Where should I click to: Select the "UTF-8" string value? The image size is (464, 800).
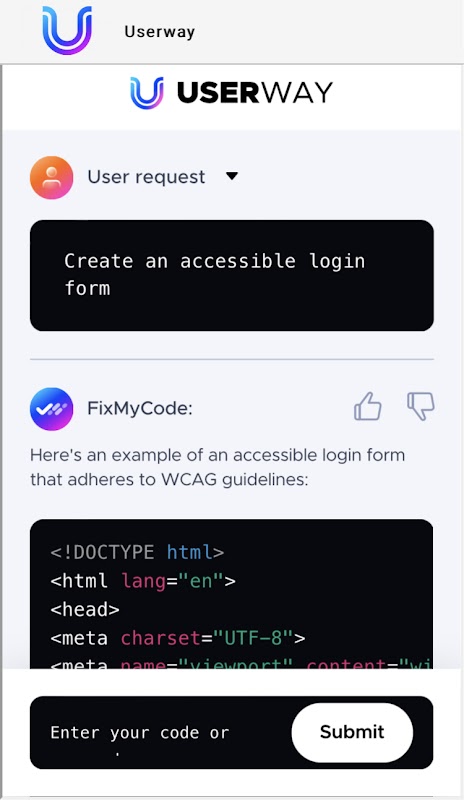253,638
